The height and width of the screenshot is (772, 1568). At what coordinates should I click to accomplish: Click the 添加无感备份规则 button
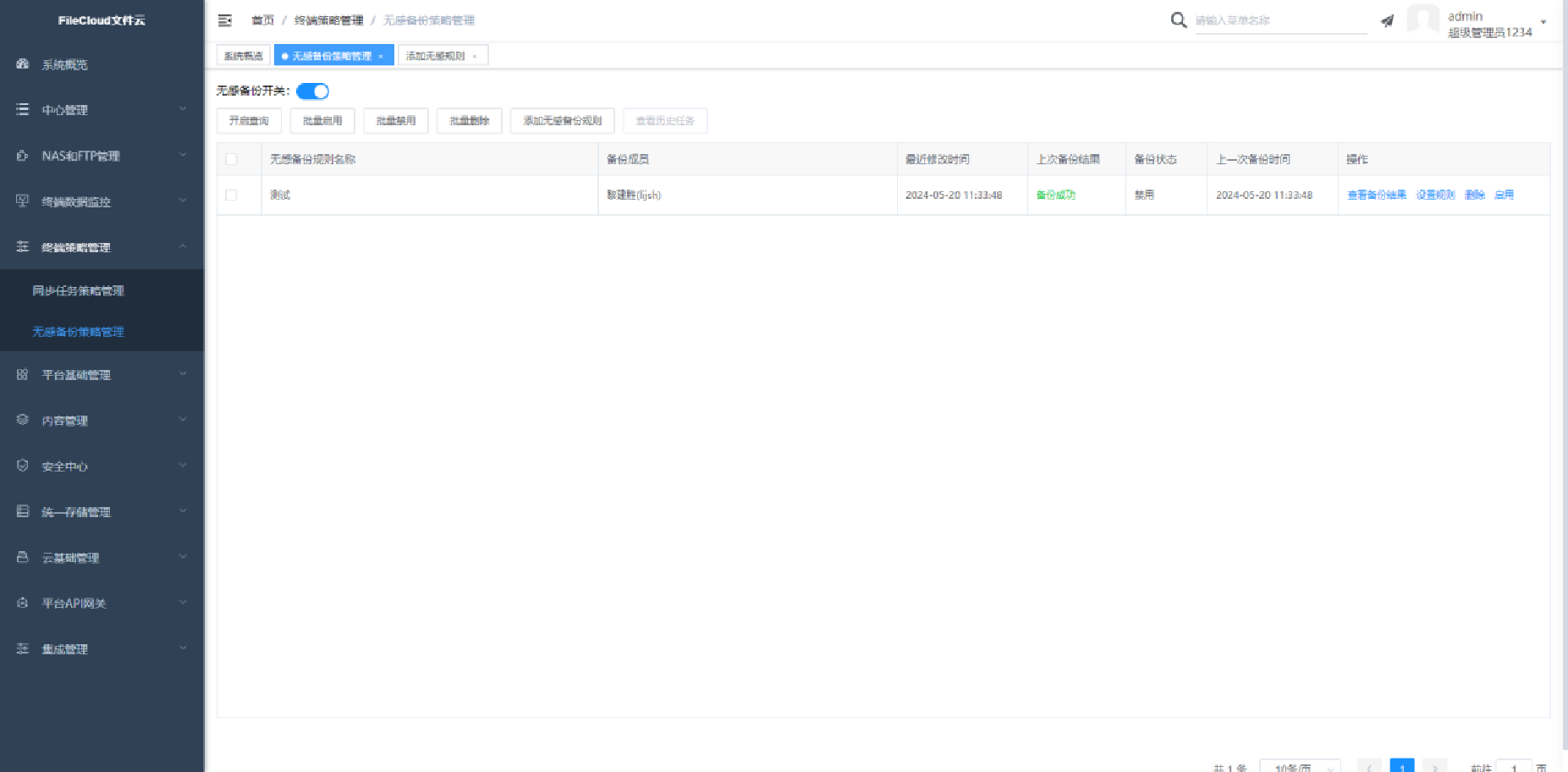point(562,121)
